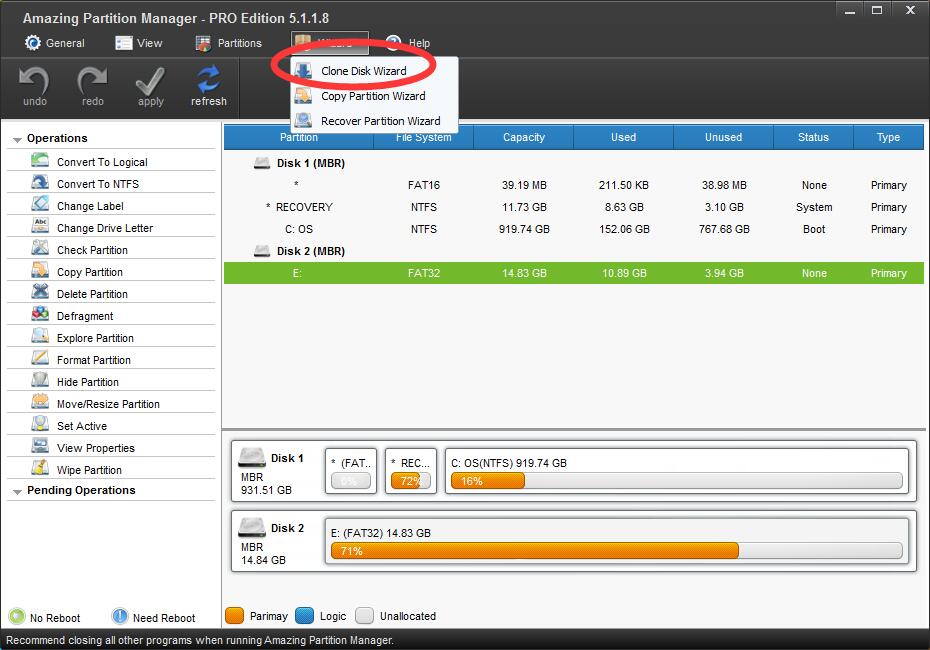This screenshot has width=930, height=650.
Task: Click the Explore Partition icon
Action: click(40, 336)
